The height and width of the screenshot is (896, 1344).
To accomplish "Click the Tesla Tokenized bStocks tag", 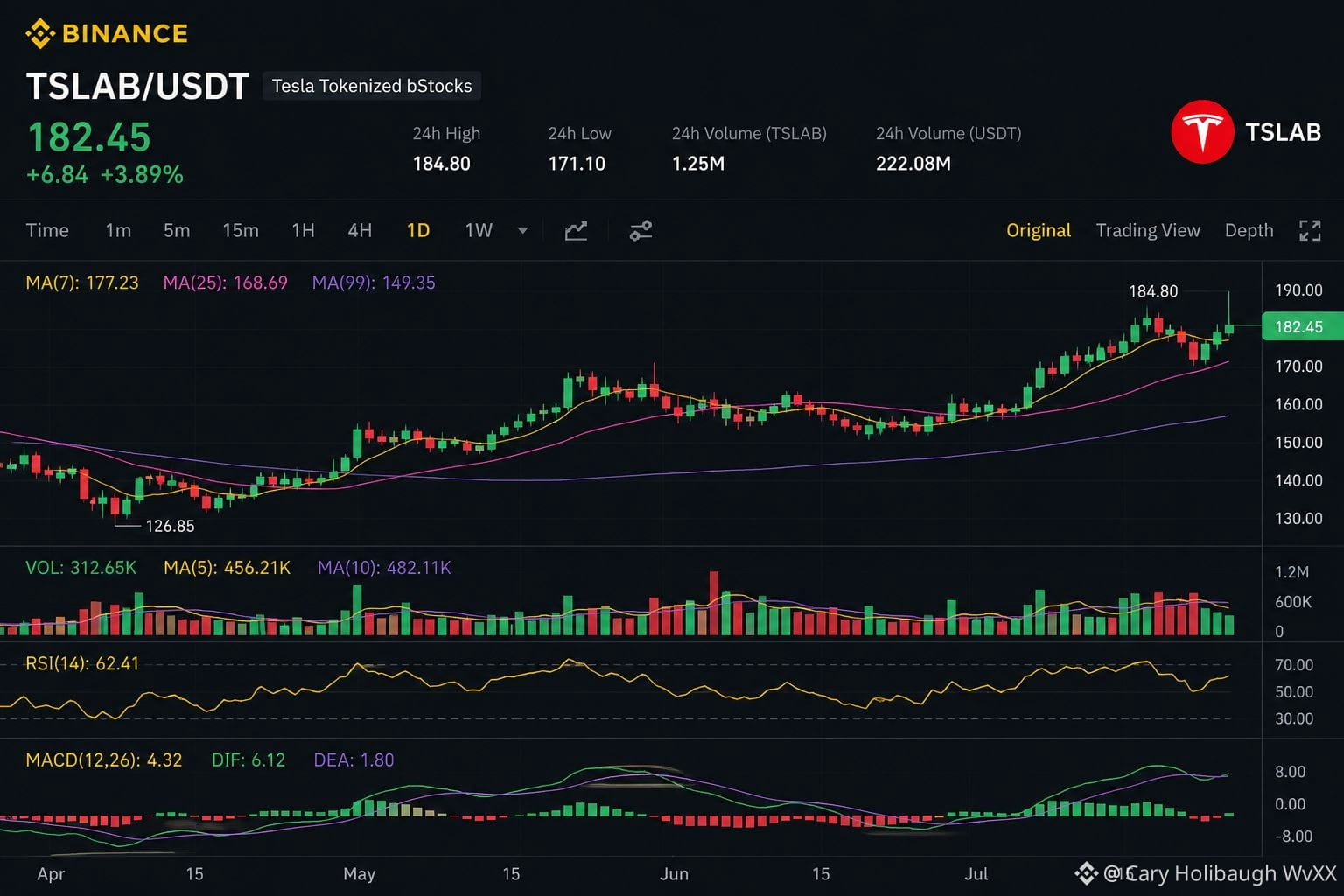I will coord(372,86).
